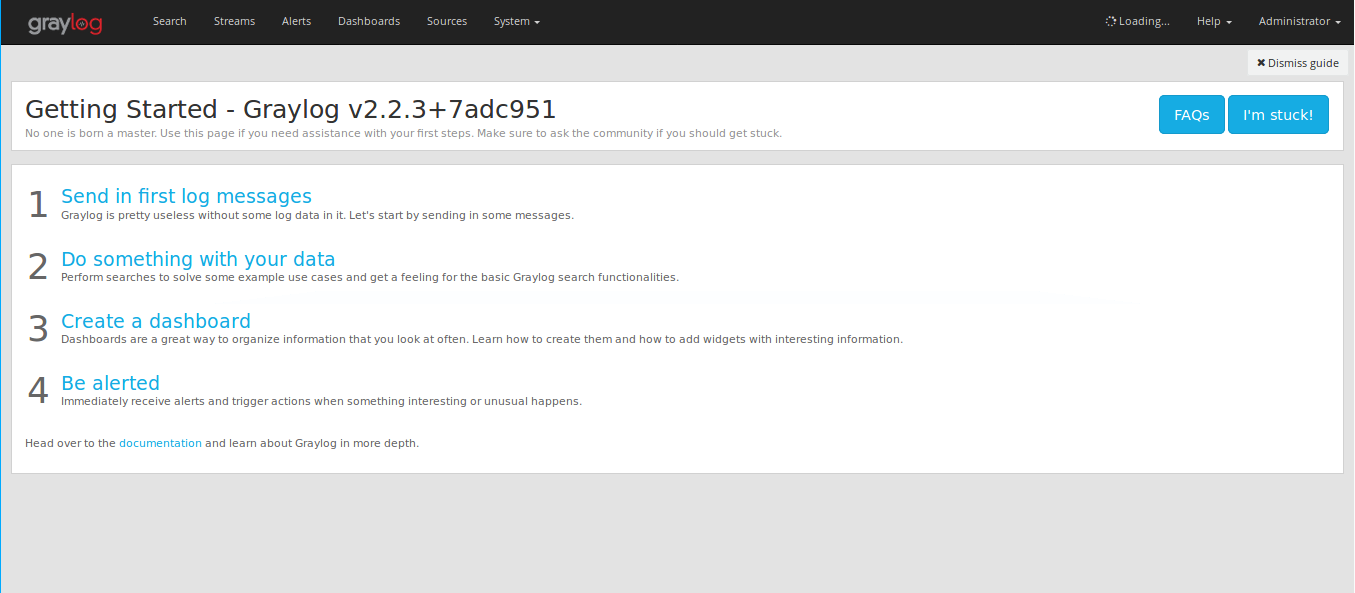Open the documentation link
This screenshot has width=1355, height=593.
[160, 442]
